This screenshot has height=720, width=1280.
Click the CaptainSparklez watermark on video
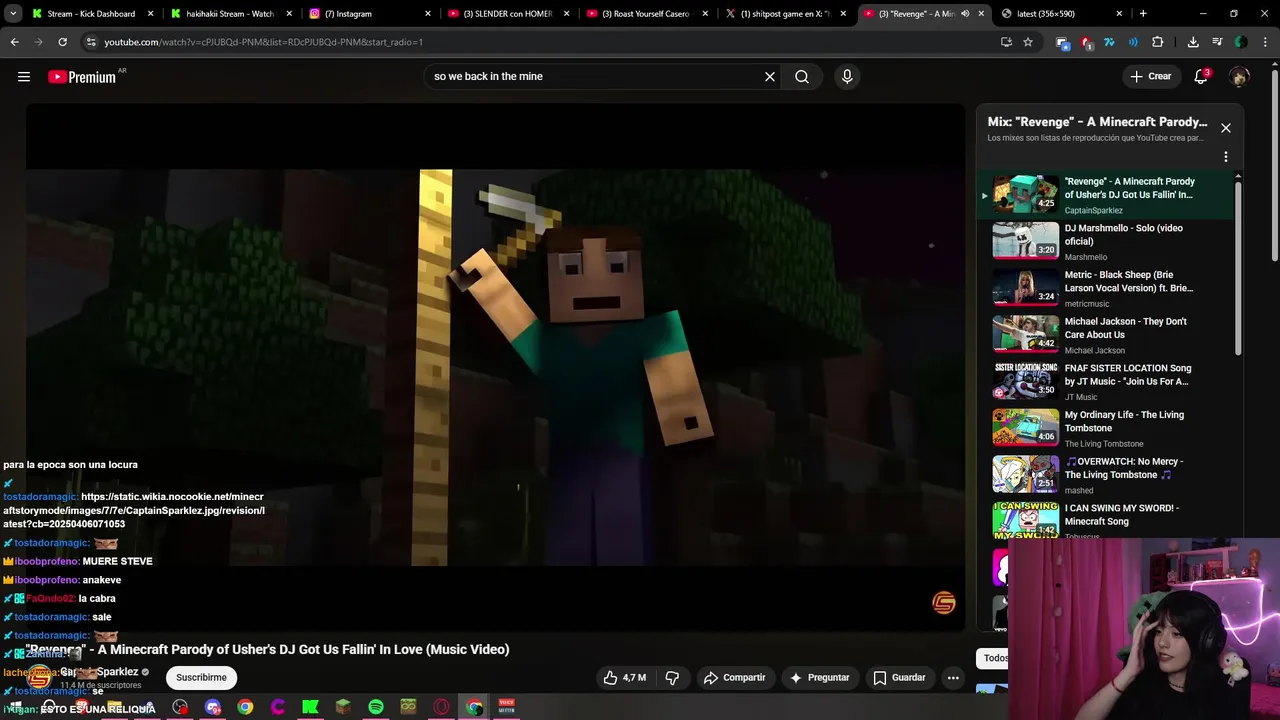[x=943, y=603]
